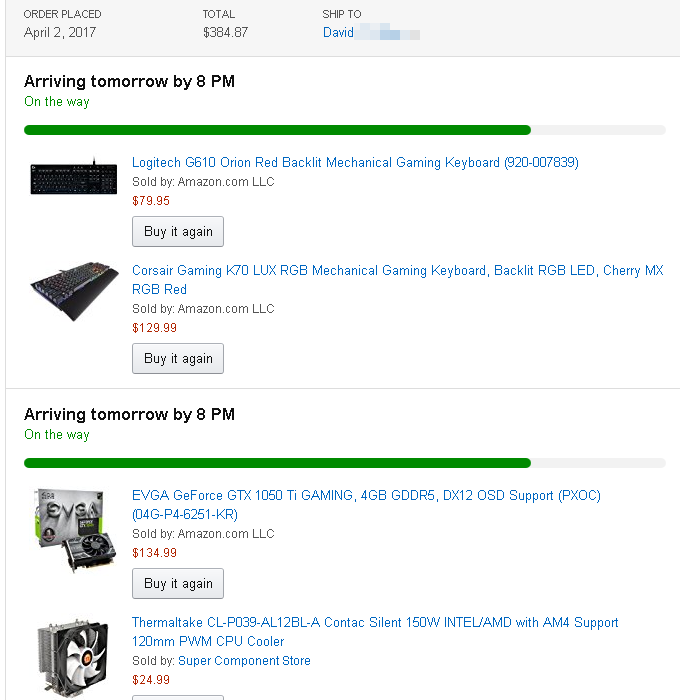The height and width of the screenshot is (700, 680).
Task: Open the Corsair Gaming K70 LUX product link
Action: click(x=397, y=271)
